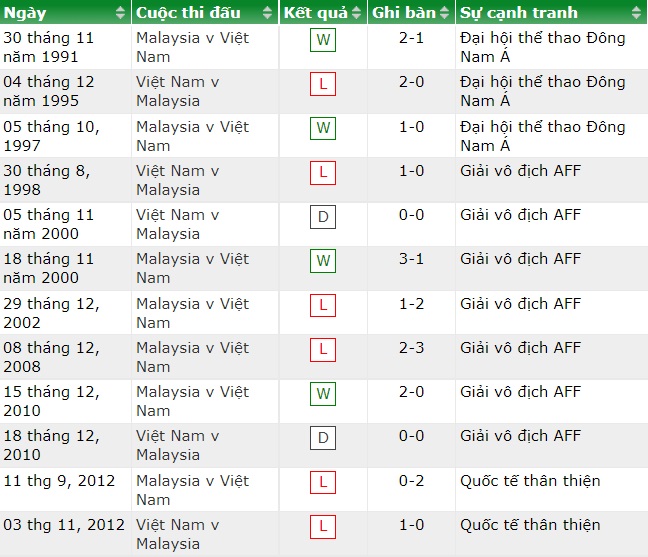Click the D badge for 18 tháng 12, 2010

pos(323,438)
